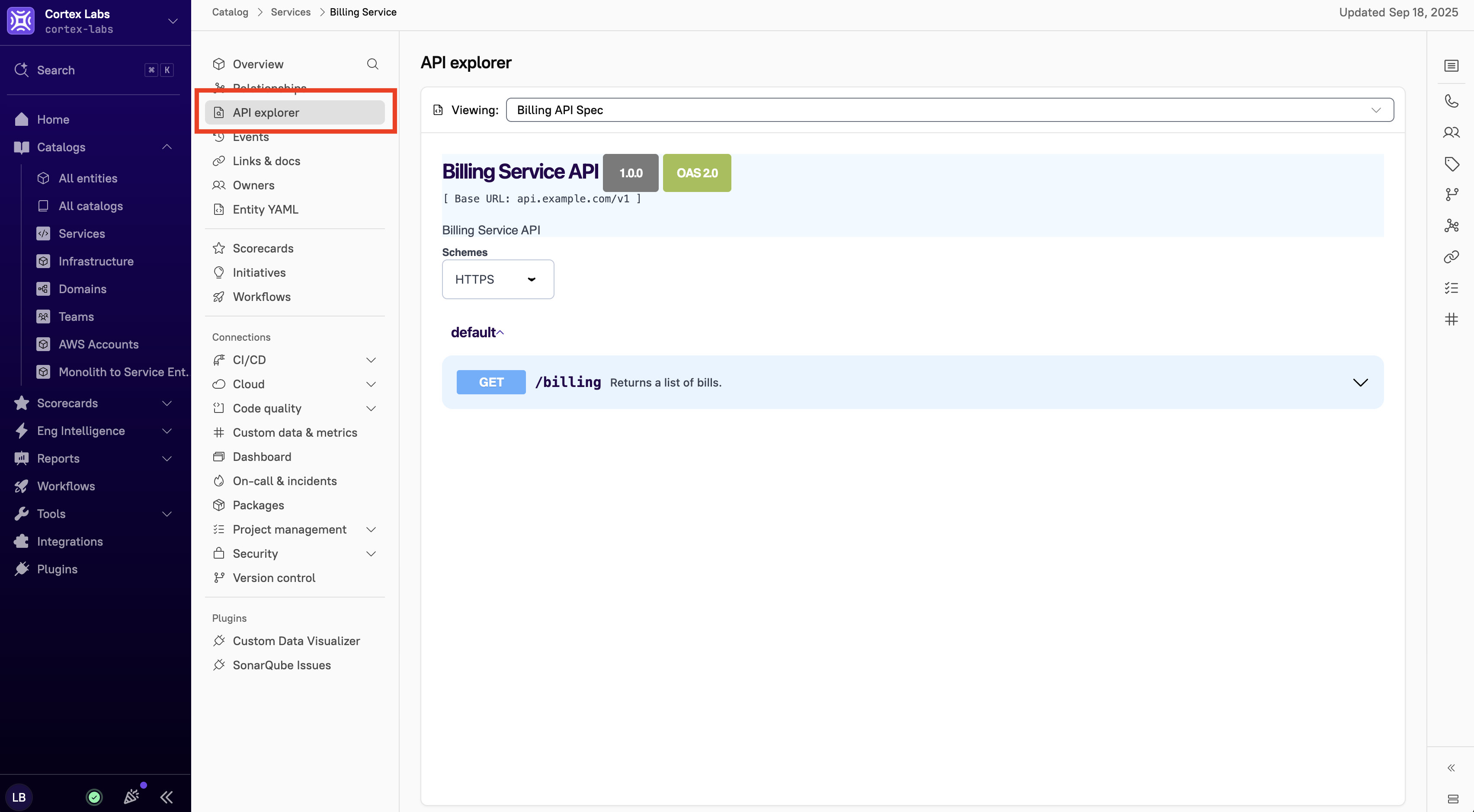Open the Cortex Labs workspace switcher chevron

click(172, 21)
